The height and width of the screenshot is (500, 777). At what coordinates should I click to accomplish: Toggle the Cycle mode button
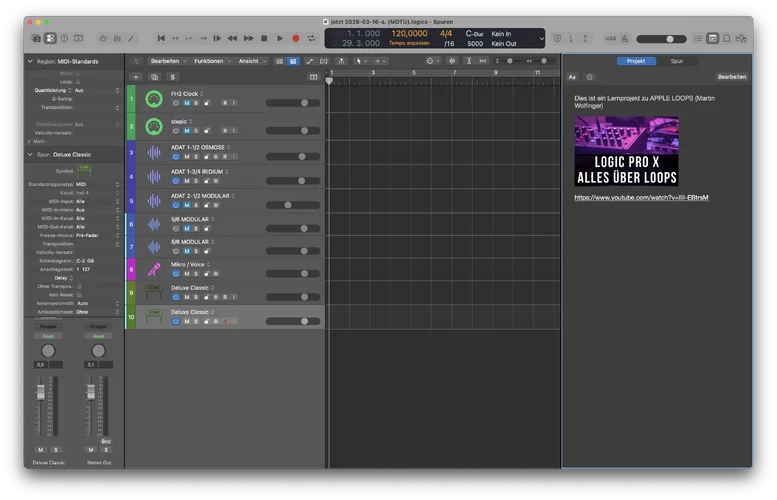point(311,38)
